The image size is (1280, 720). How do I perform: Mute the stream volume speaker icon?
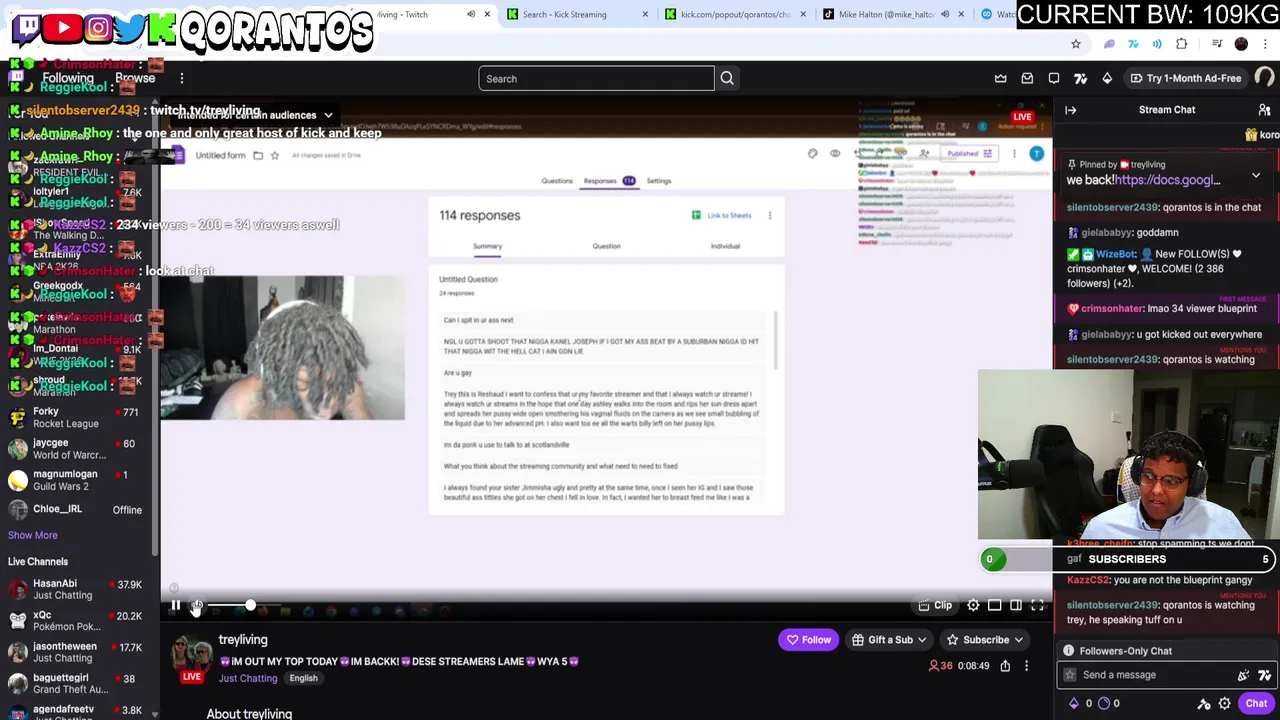(x=198, y=605)
